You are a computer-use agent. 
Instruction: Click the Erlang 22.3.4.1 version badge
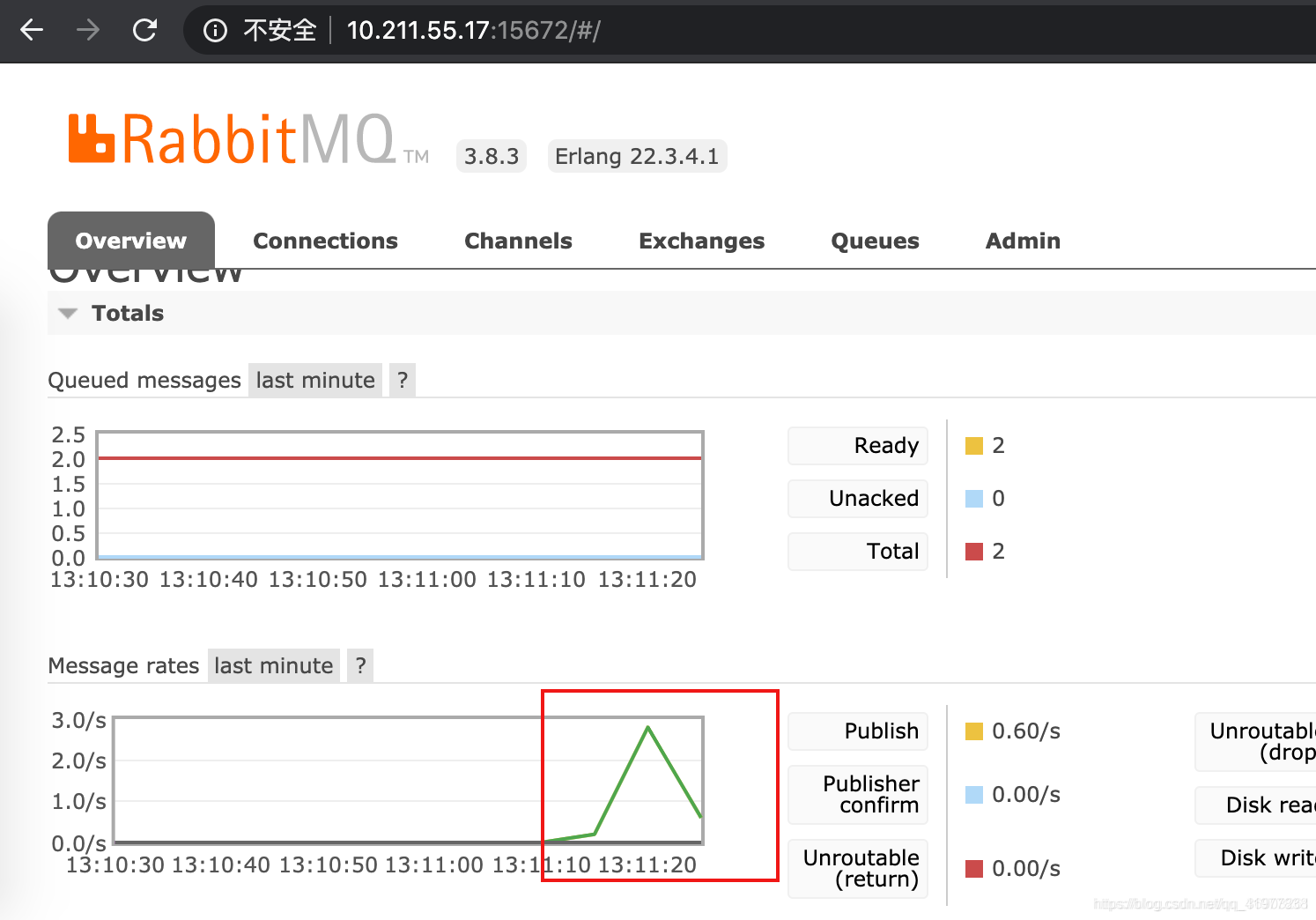637,156
